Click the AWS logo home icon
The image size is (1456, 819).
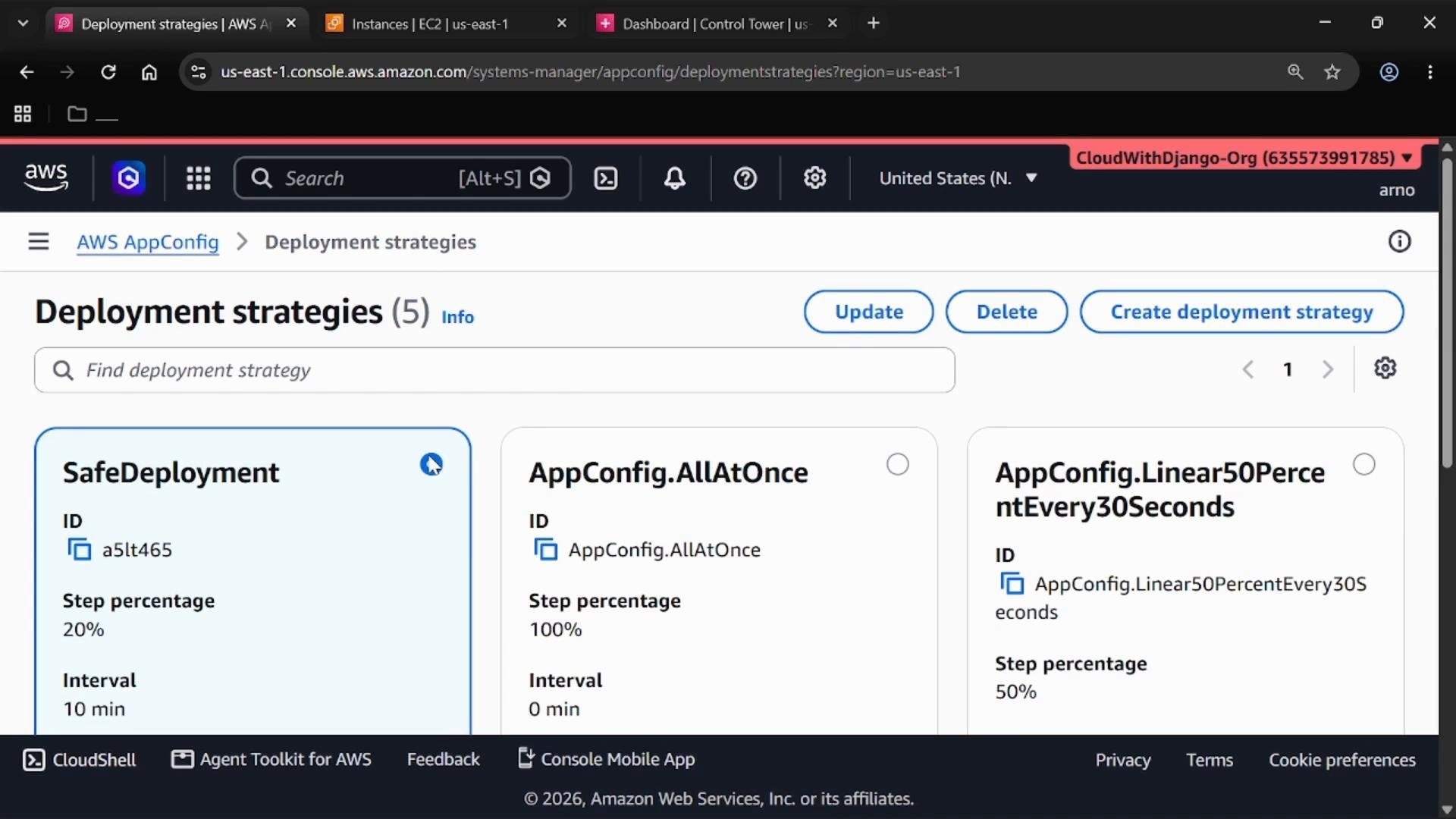pos(46,177)
